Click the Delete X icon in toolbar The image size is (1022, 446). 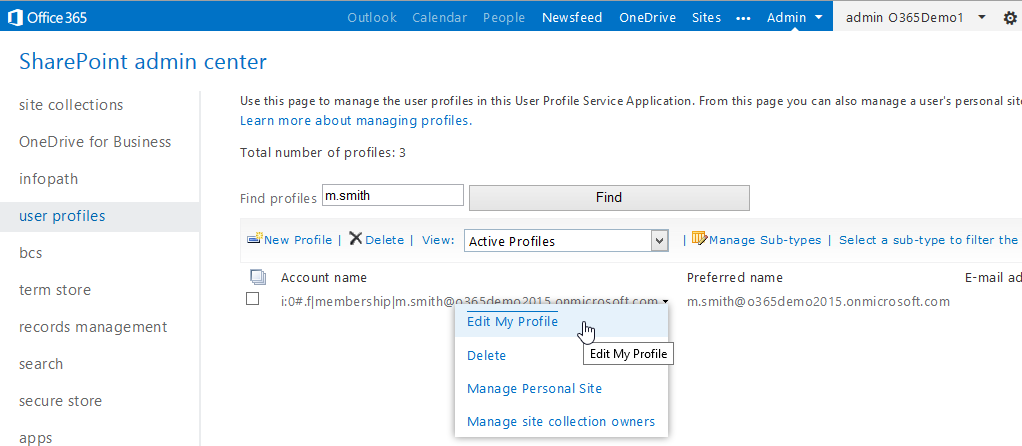pyautogui.click(x=355, y=239)
